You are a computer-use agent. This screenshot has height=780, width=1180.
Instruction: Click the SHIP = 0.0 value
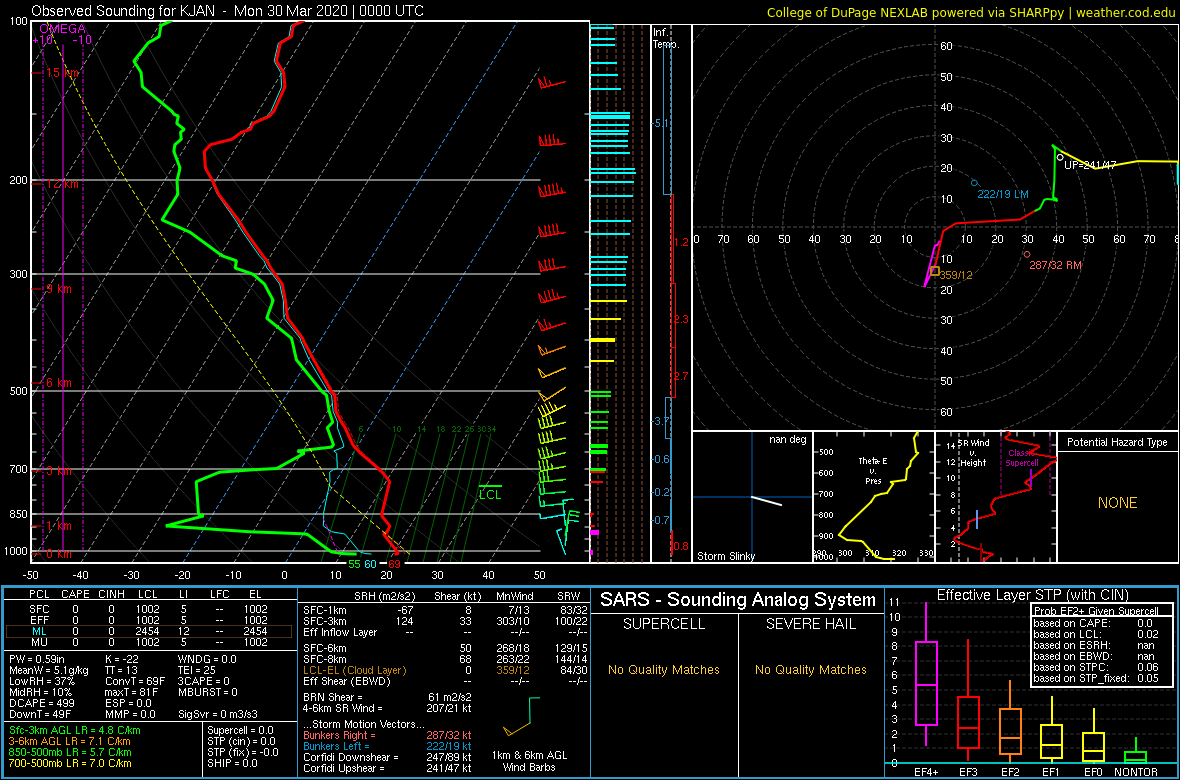point(233,763)
